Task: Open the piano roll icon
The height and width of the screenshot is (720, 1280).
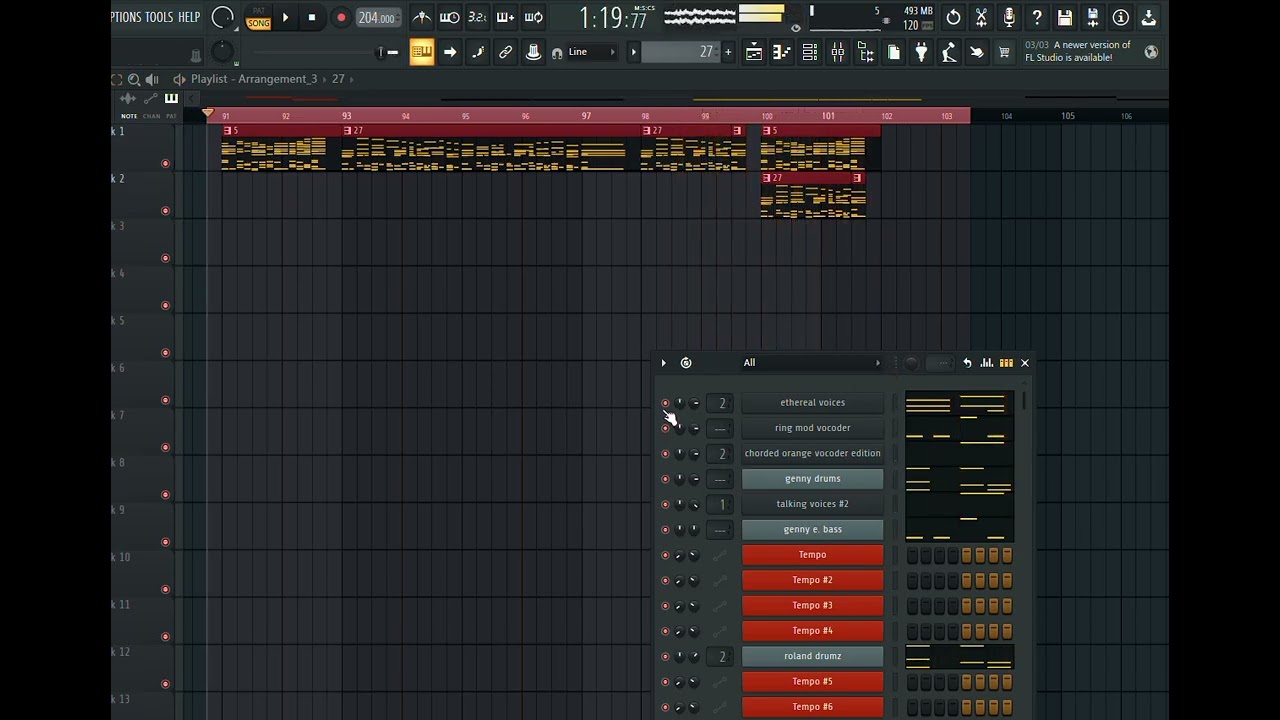Action: [782, 52]
